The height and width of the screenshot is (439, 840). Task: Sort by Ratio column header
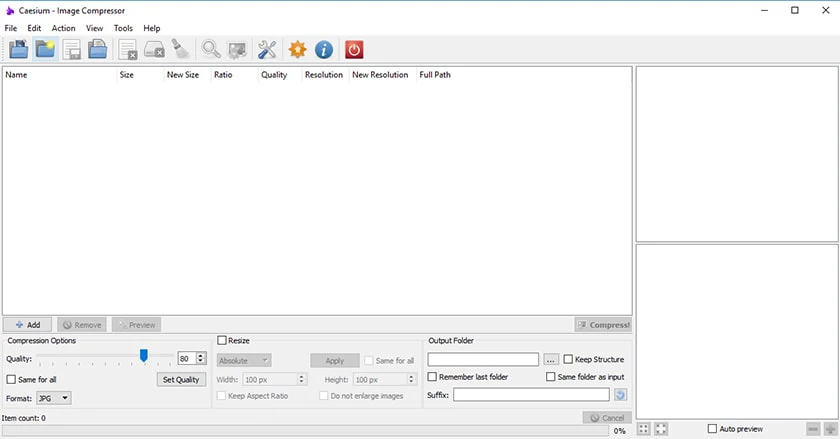point(223,75)
